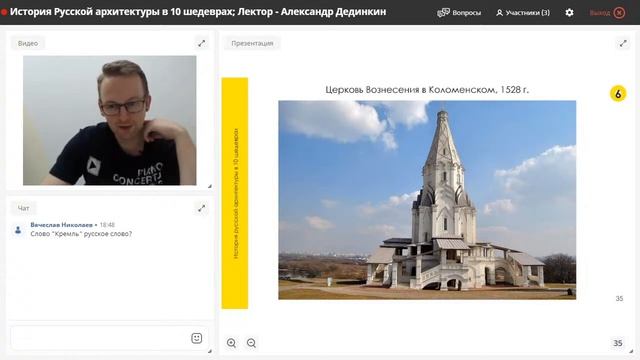Click the Выход exit button
The image size is (640, 360).
click(x=607, y=13)
